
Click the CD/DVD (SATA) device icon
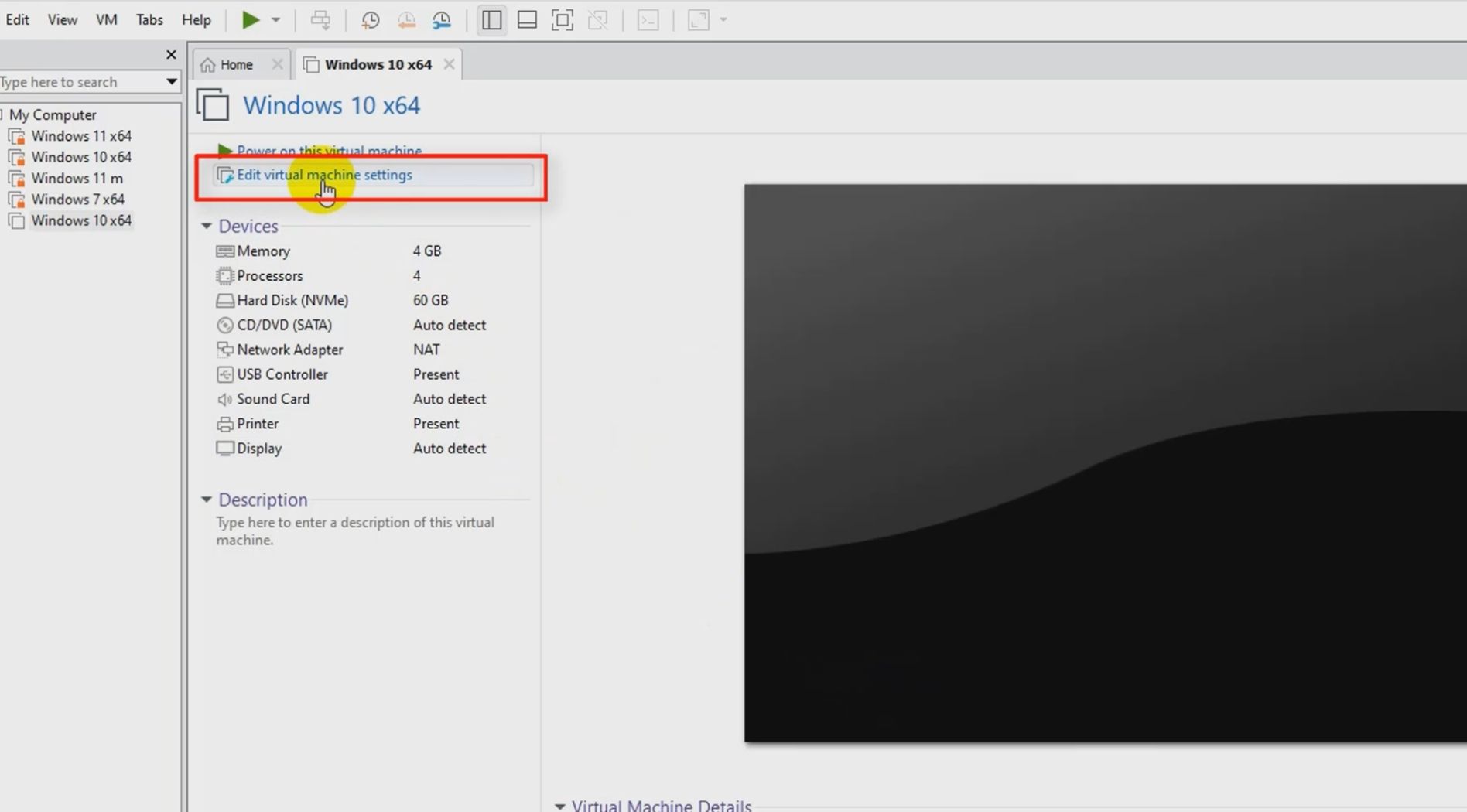pyautogui.click(x=224, y=326)
